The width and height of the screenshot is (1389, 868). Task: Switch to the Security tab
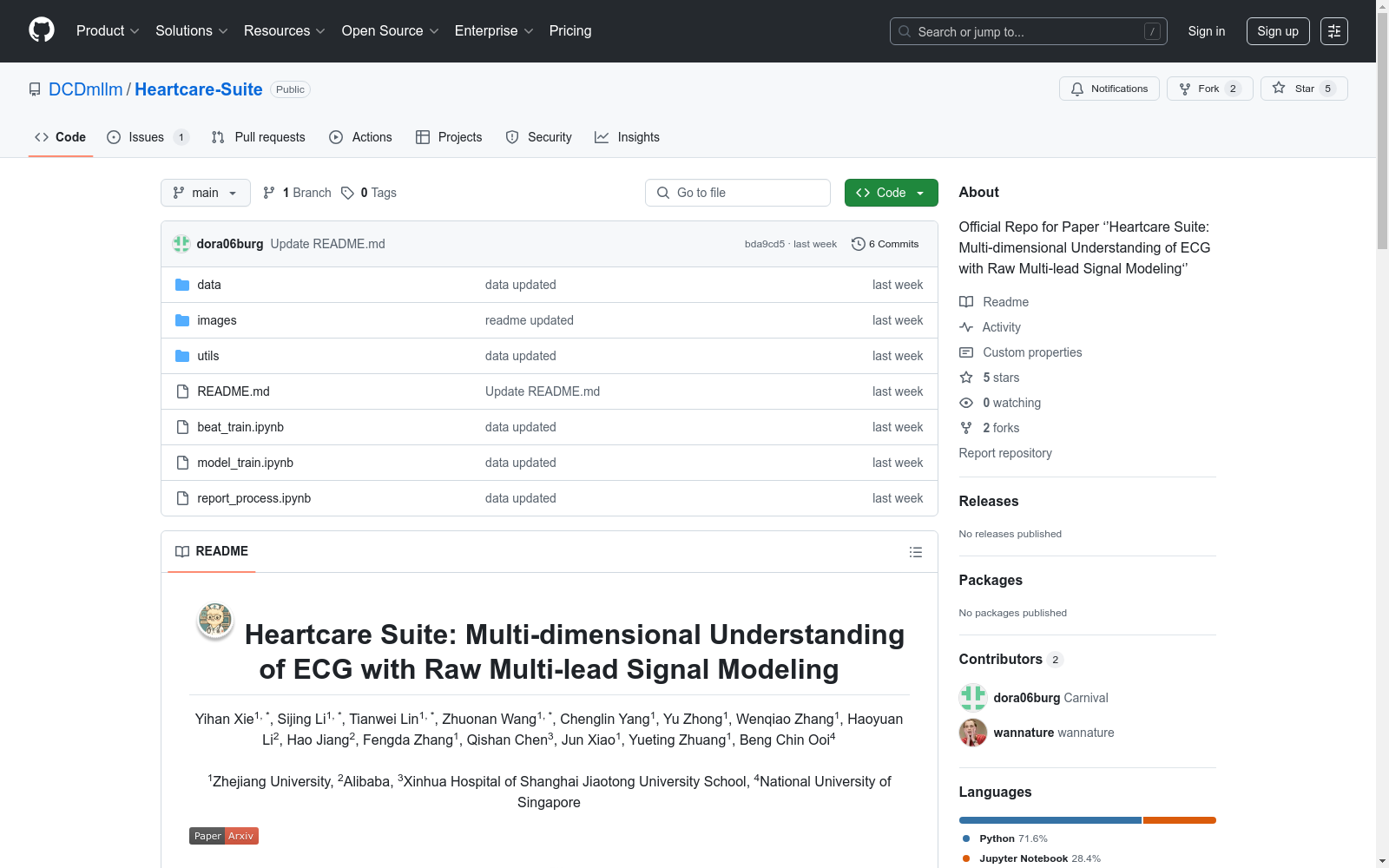click(539, 137)
